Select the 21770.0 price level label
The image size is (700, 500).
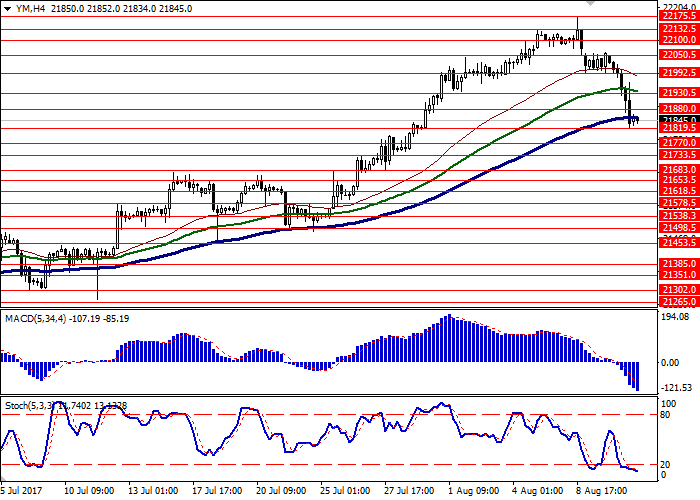point(679,143)
